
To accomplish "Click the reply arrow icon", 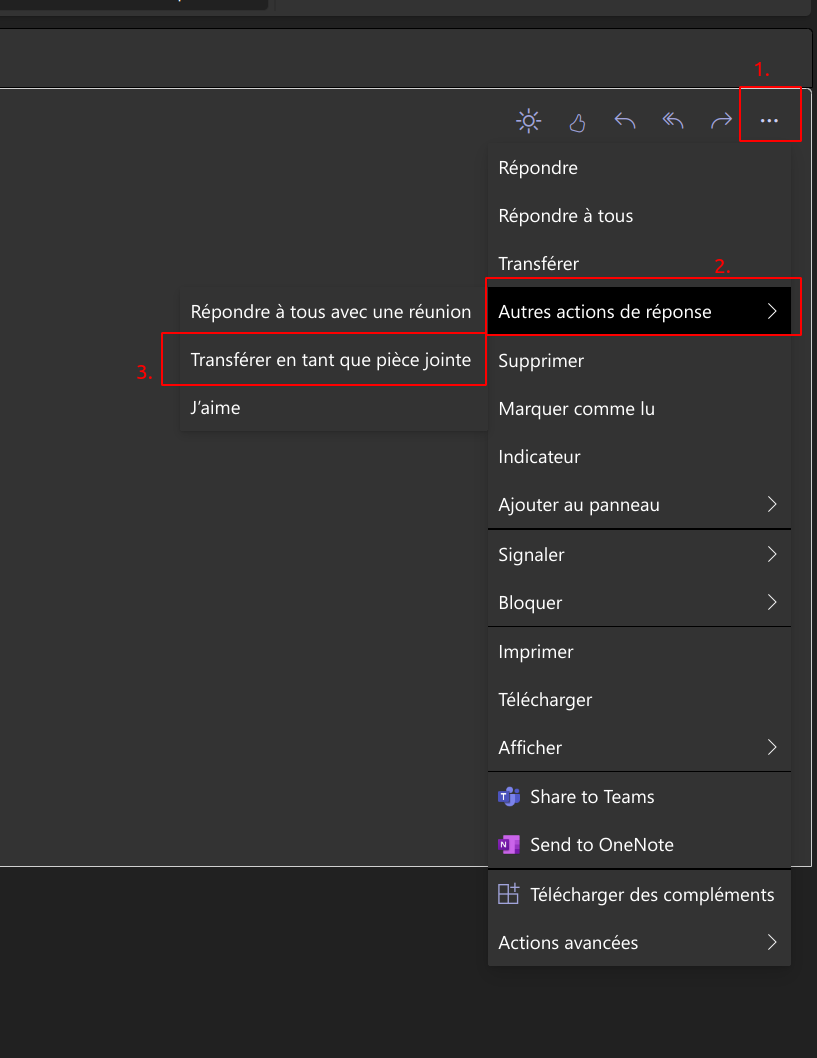I will [x=625, y=121].
